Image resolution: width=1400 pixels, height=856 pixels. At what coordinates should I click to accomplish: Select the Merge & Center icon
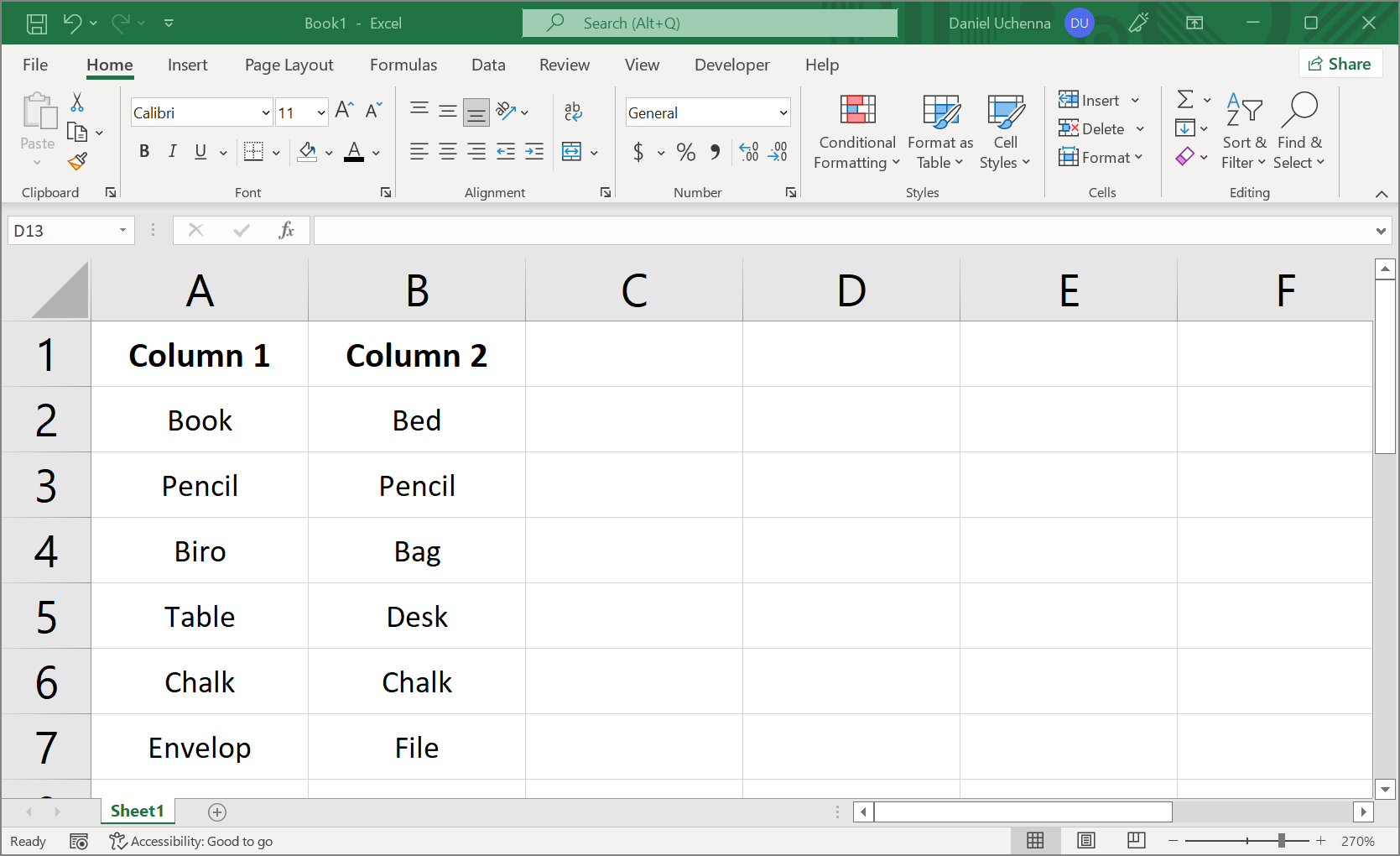pos(573,152)
